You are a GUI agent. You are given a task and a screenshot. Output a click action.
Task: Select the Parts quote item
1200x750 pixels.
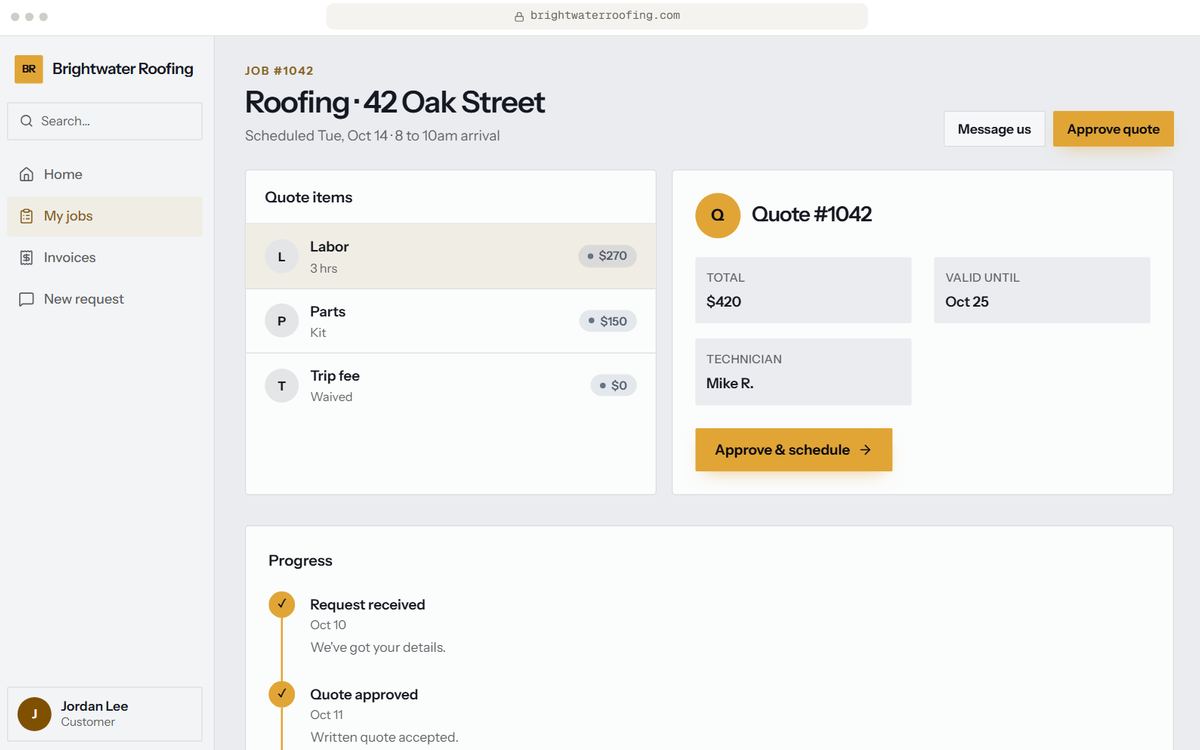pyautogui.click(x=451, y=321)
